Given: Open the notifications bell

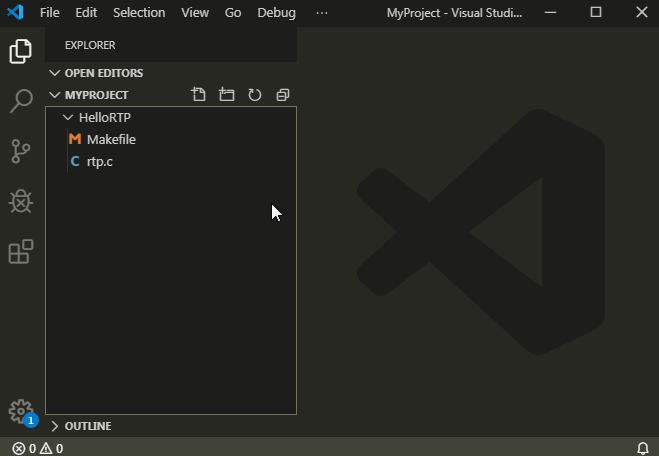Looking at the screenshot, I should coord(643,448).
